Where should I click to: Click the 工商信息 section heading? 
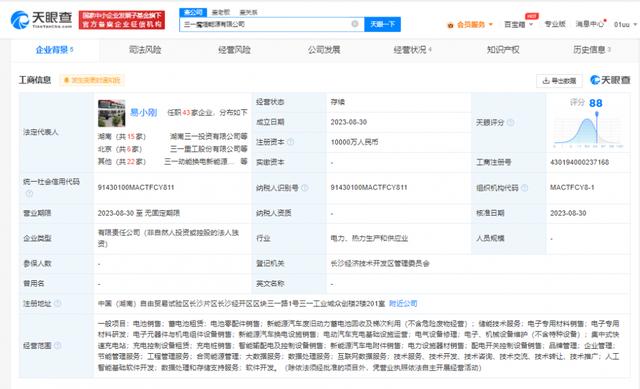click(35, 80)
